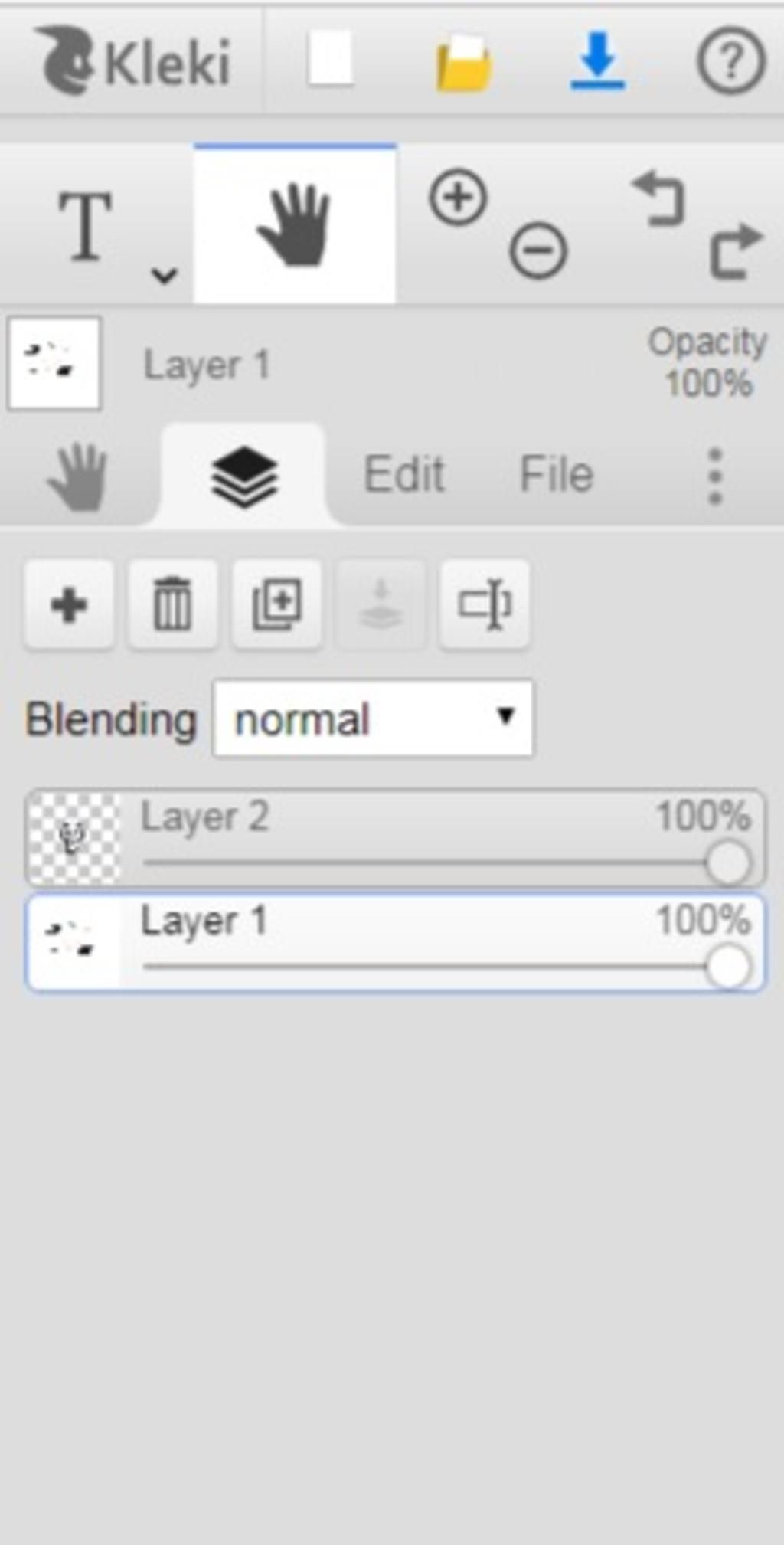Delete the current layer with trash button
This screenshot has height=1545, width=784.
coord(173,605)
